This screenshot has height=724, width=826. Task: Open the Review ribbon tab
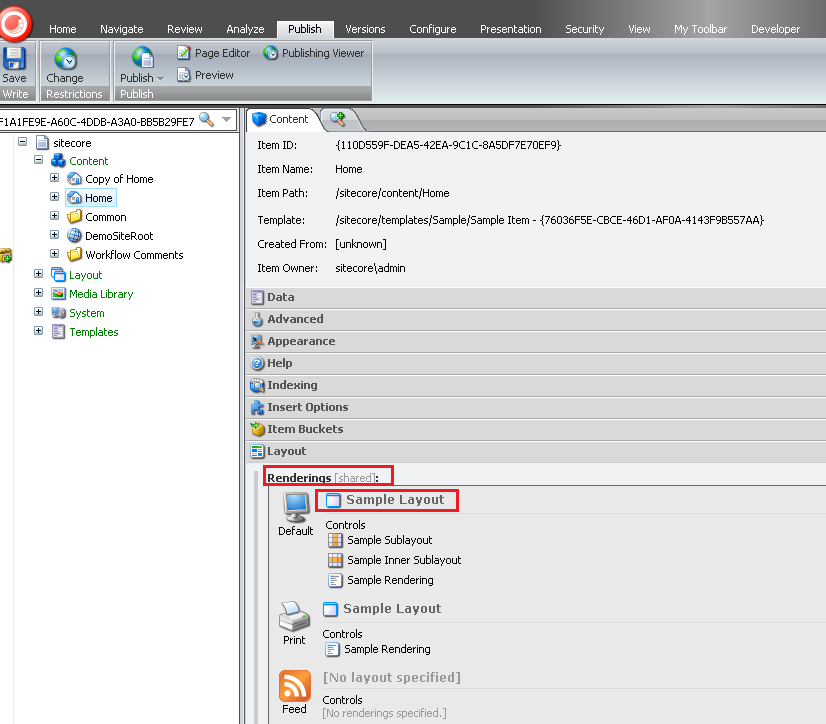[x=184, y=29]
